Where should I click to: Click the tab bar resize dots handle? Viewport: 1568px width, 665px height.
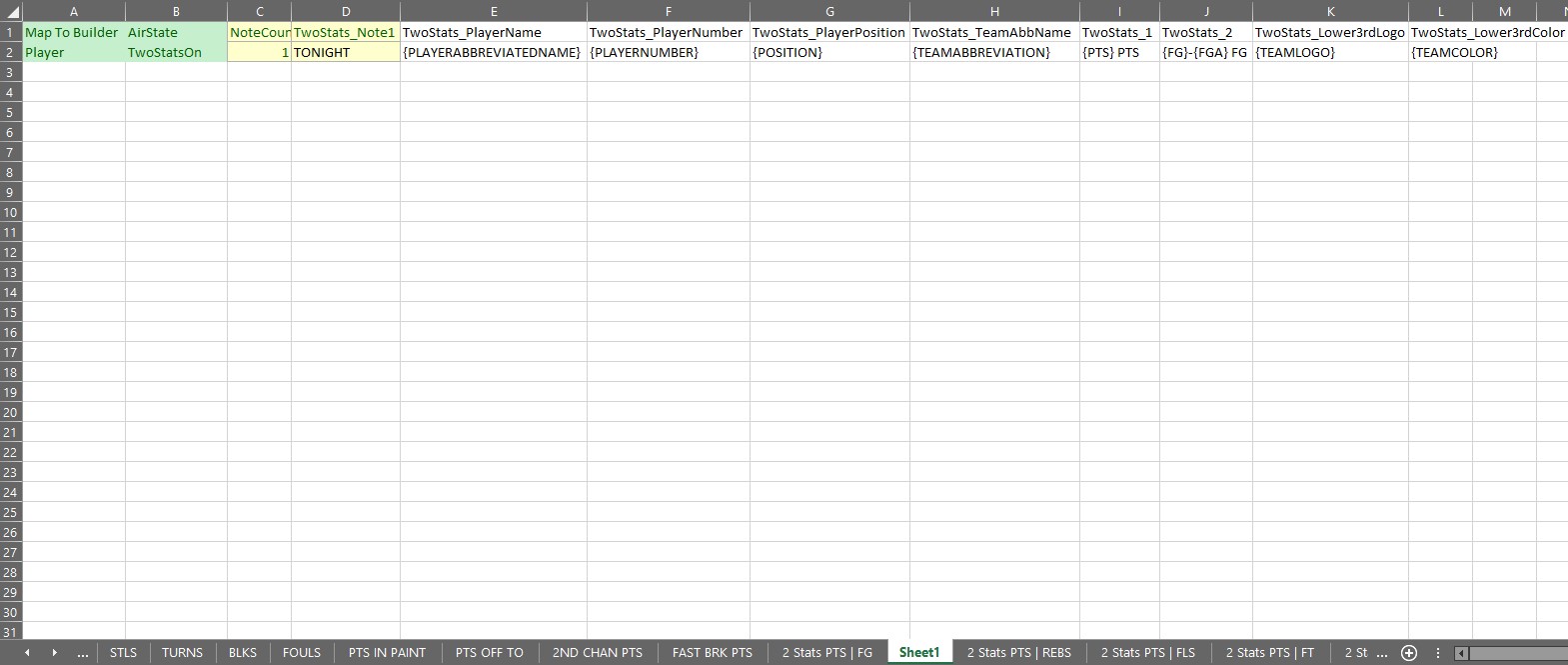1437,653
